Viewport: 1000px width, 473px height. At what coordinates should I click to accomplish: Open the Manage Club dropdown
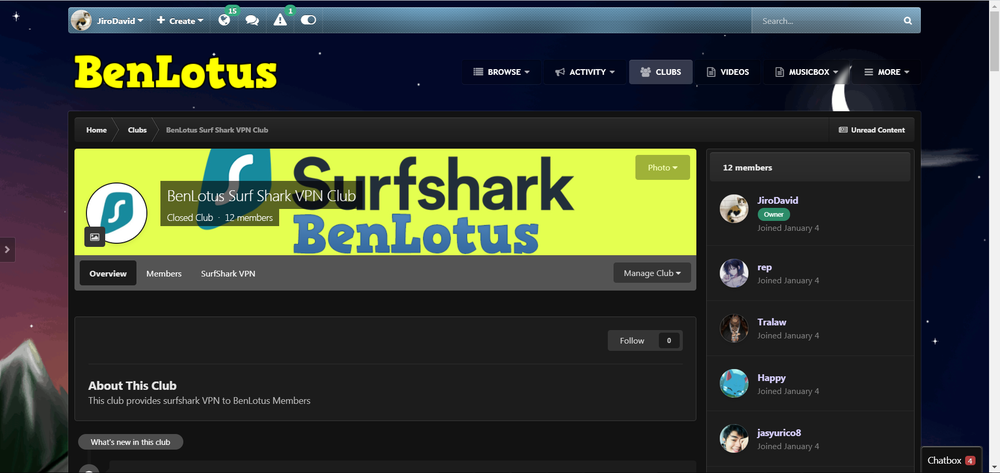pyautogui.click(x=652, y=273)
